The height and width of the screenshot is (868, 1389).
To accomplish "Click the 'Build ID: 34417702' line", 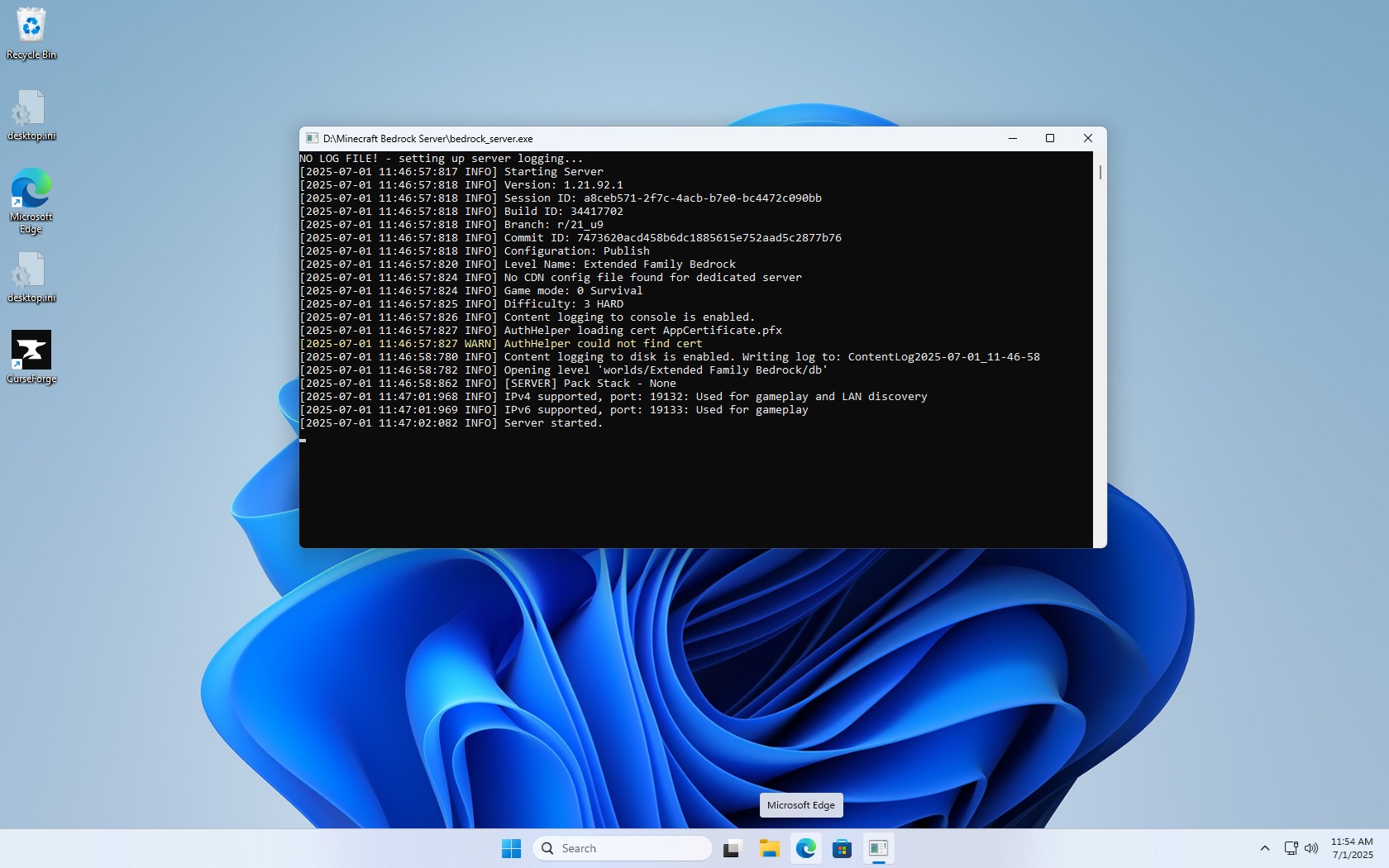I will (x=461, y=212).
